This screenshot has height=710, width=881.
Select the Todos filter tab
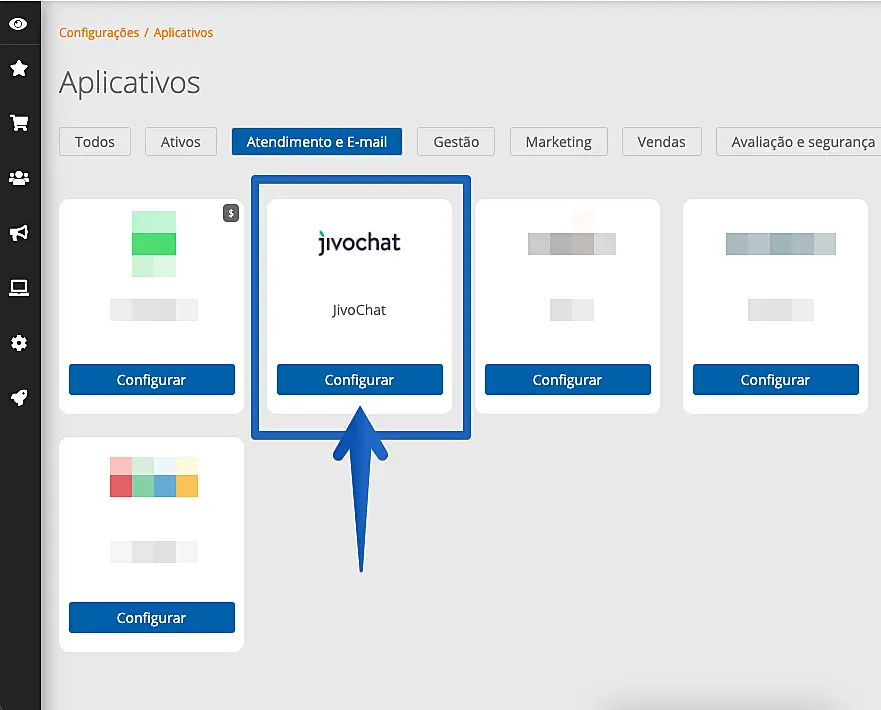coord(95,142)
